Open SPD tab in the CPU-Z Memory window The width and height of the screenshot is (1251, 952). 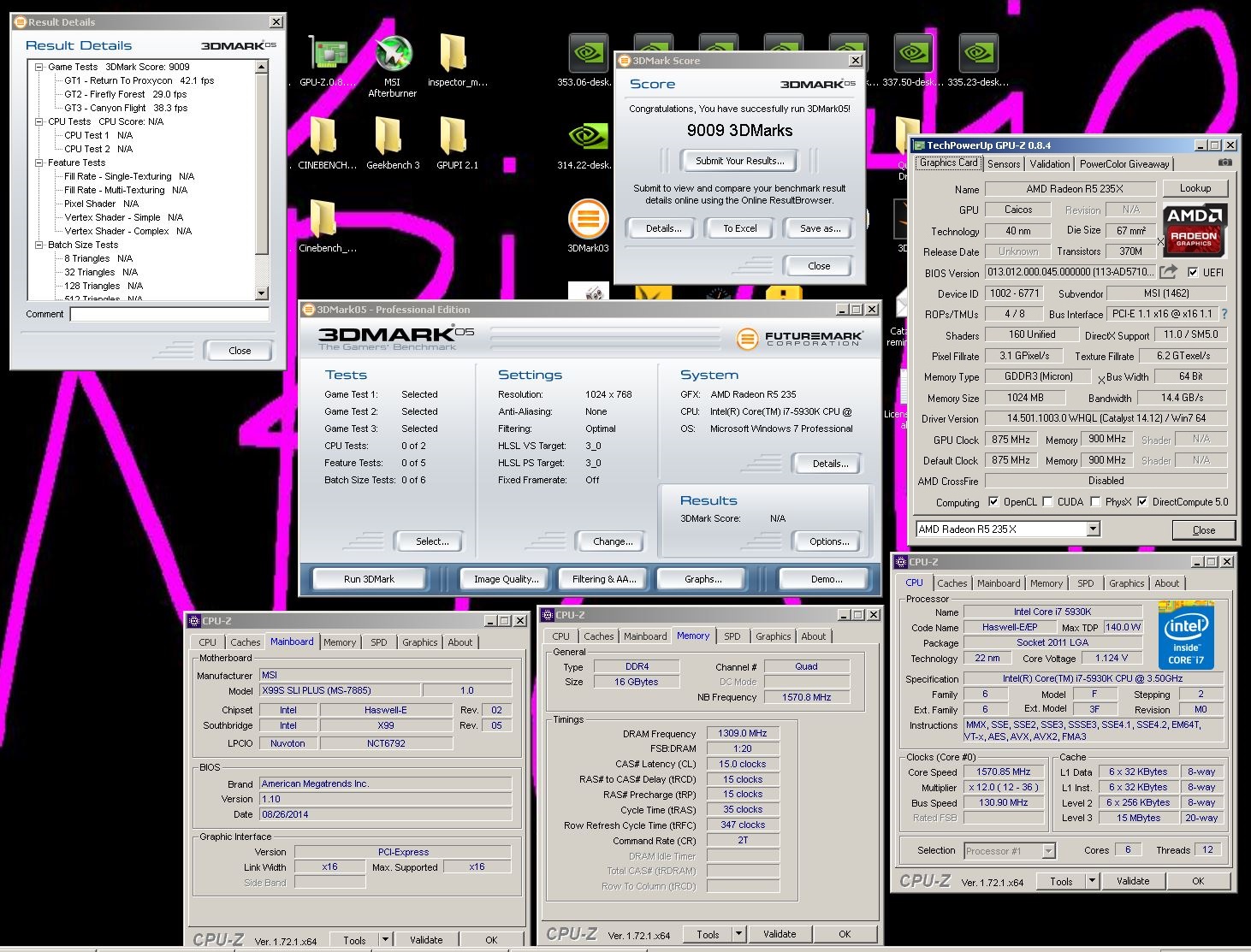pyautogui.click(x=732, y=636)
